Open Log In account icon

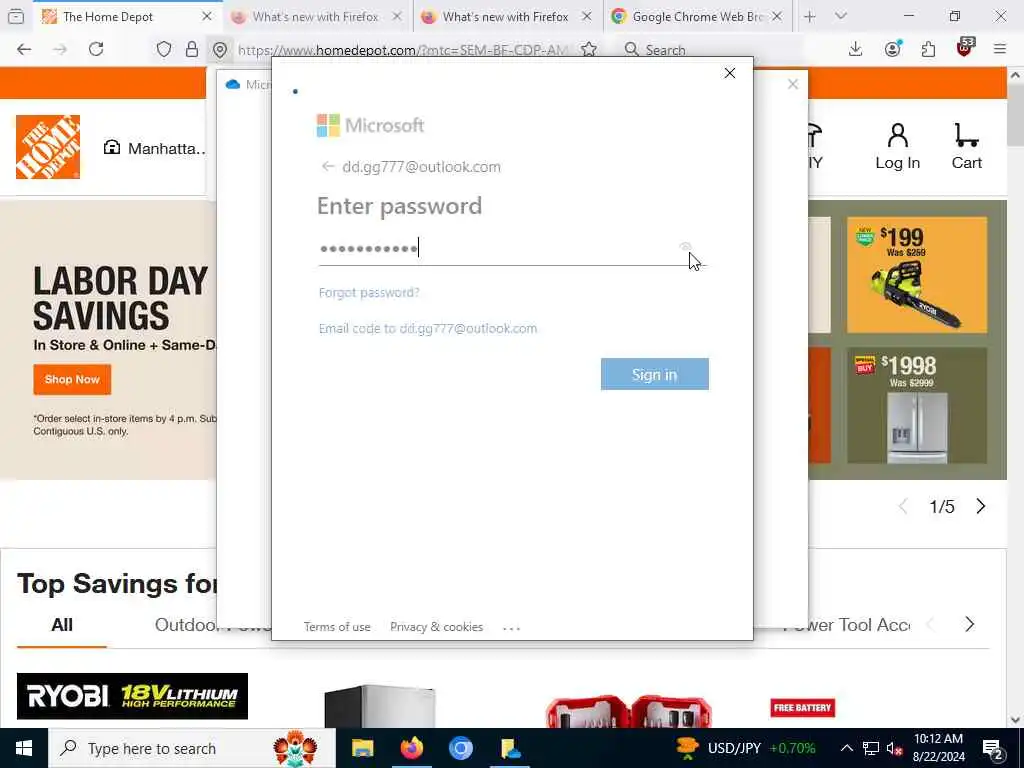897,147
